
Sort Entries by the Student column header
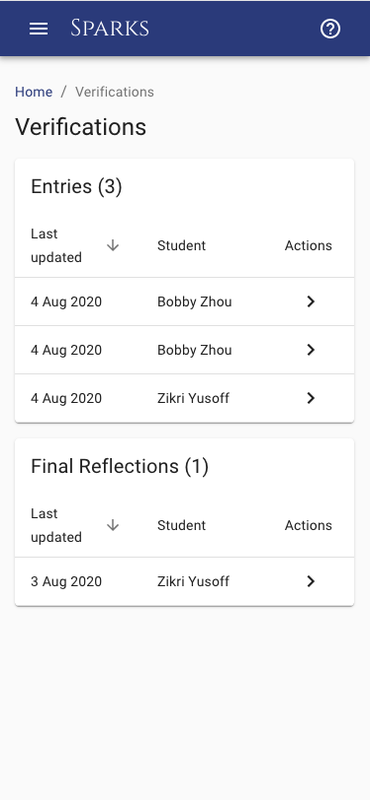coord(181,245)
